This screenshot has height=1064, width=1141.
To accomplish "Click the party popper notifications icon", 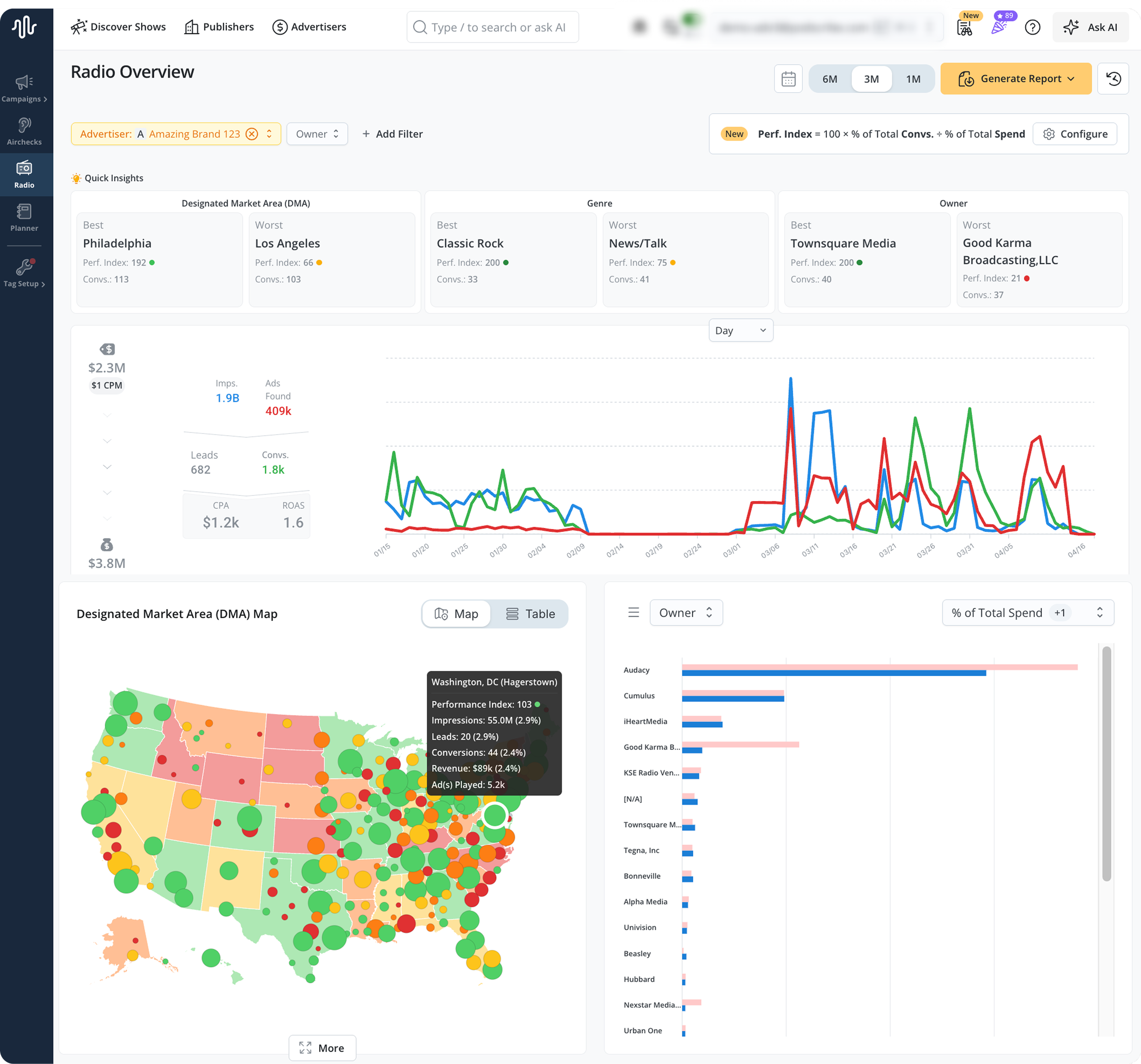I will click(x=999, y=26).
